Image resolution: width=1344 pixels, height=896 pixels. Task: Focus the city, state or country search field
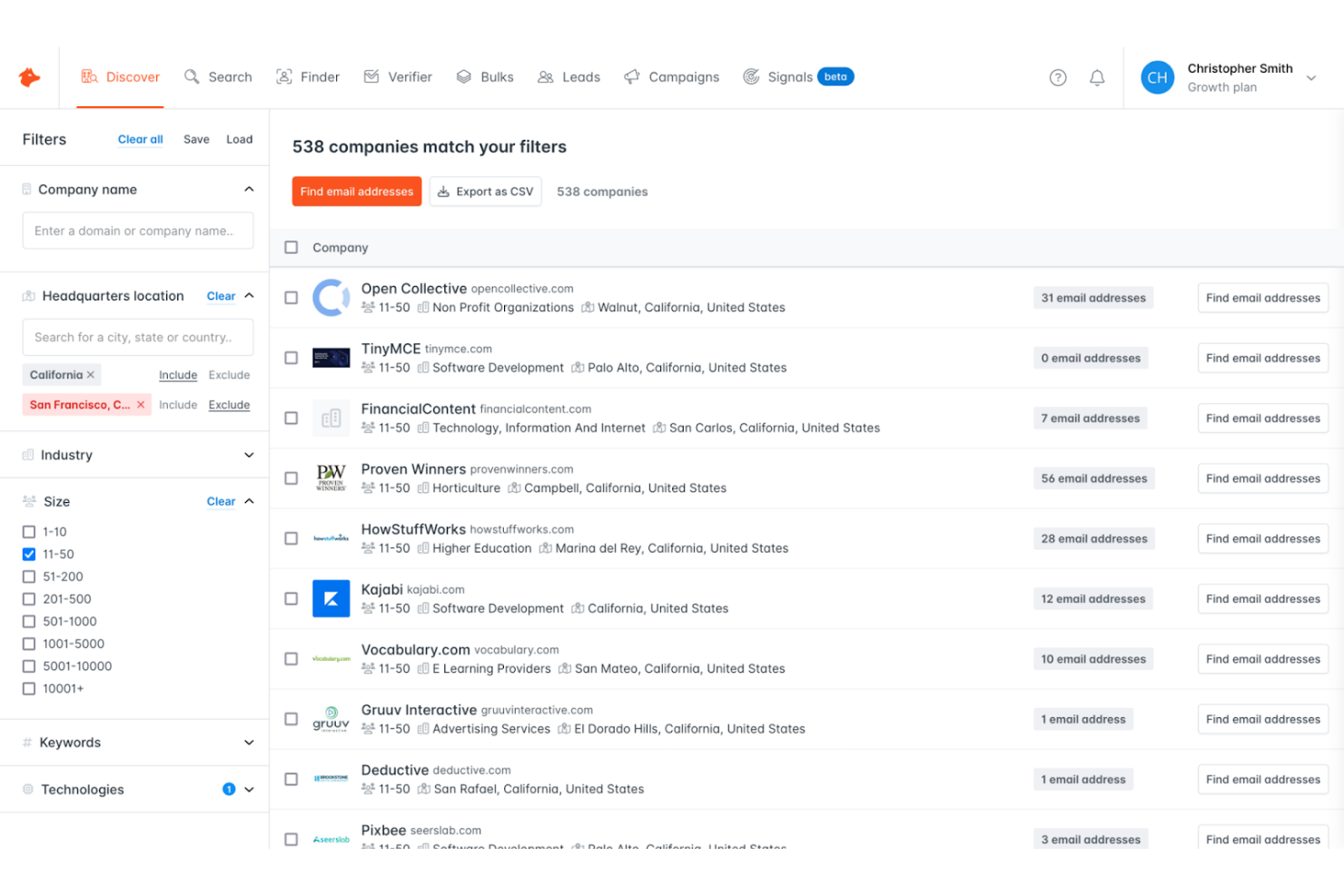click(138, 337)
